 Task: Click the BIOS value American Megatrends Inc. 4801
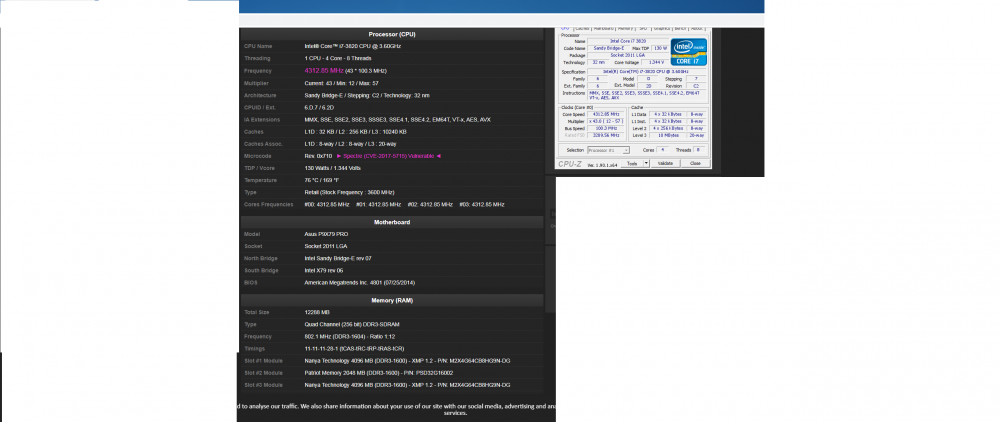pos(360,283)
